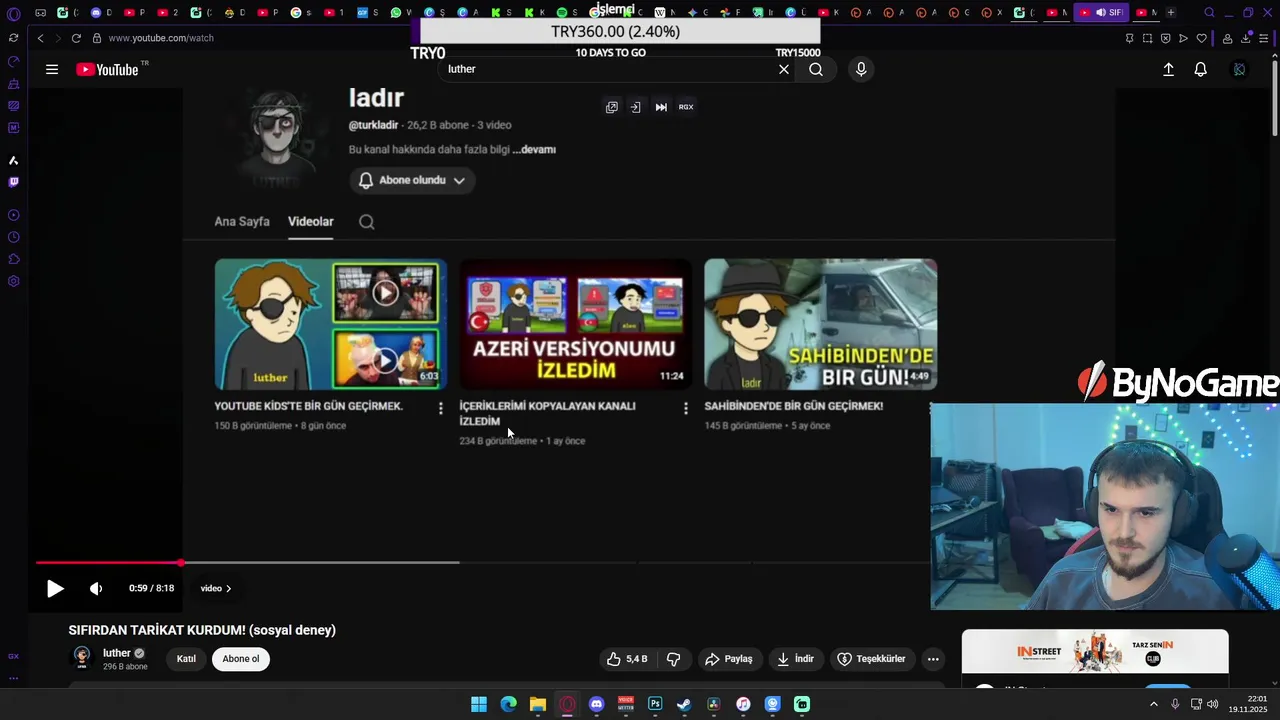
Task: Open Extensions puzzle icon in sidebar
Action: coord(13,259)
